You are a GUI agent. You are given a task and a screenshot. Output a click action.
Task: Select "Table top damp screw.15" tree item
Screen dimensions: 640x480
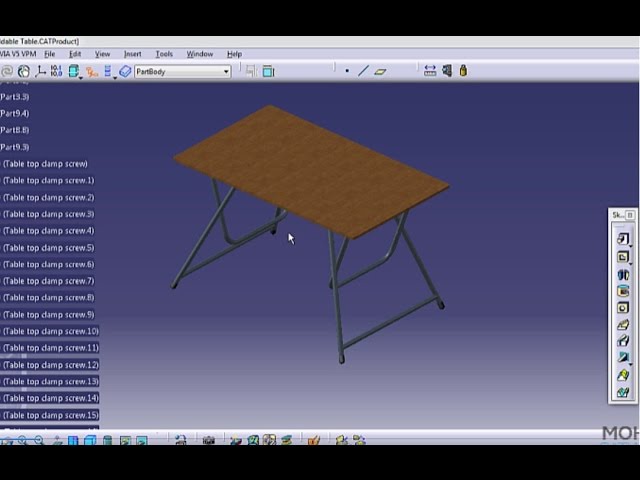click(x=50, y=415)
